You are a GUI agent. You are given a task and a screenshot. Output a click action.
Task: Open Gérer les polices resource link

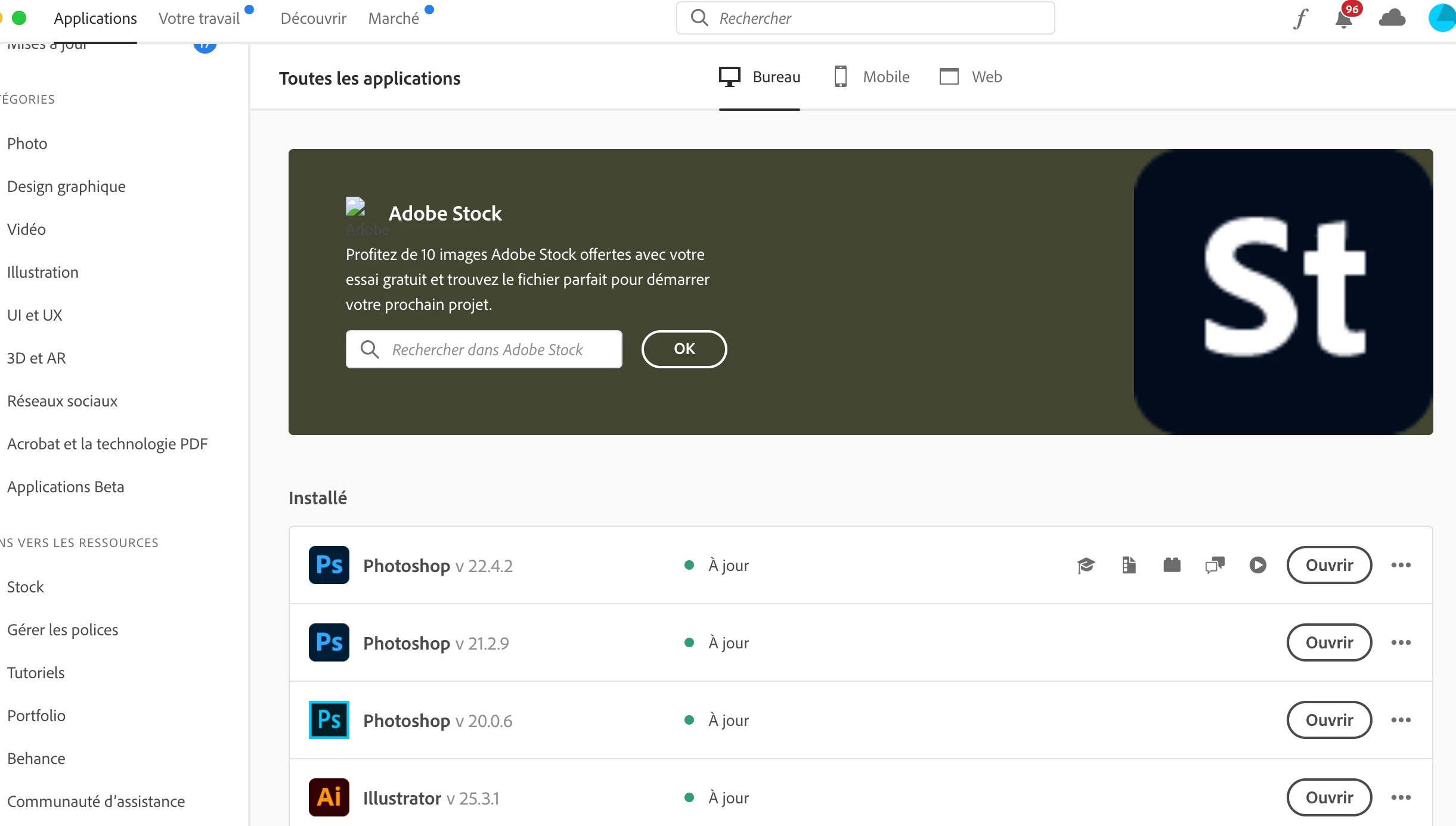click(x=63, y=630)
